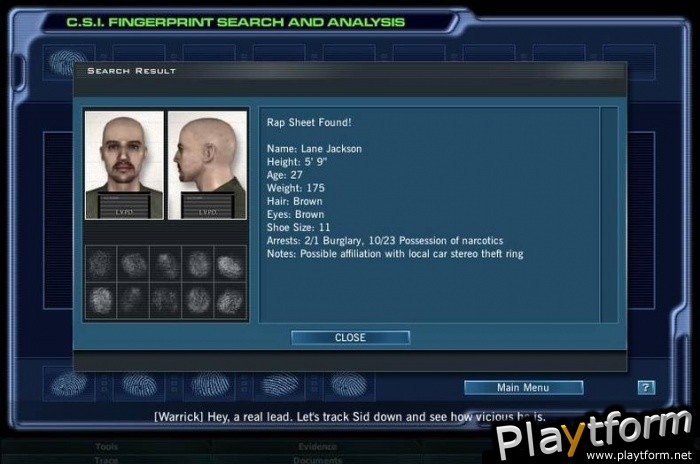
Task: Click the side-profile mugshot photo
Action: (x=207, y=165)
